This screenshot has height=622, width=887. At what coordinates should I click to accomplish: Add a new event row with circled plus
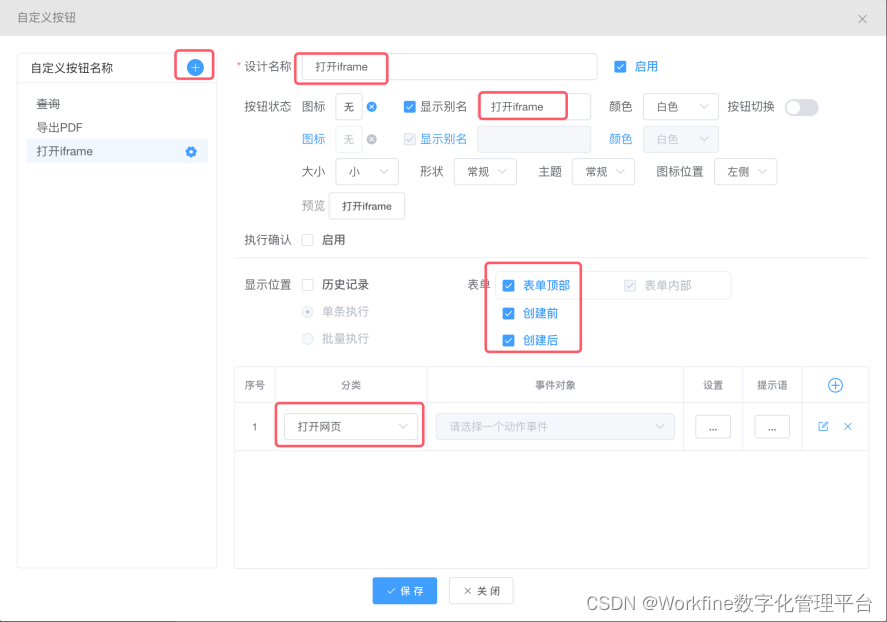click(835, 385)
